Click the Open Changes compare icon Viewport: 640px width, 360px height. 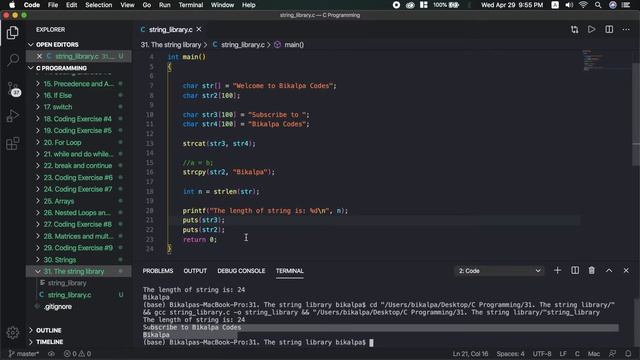[x=574, y=29]
